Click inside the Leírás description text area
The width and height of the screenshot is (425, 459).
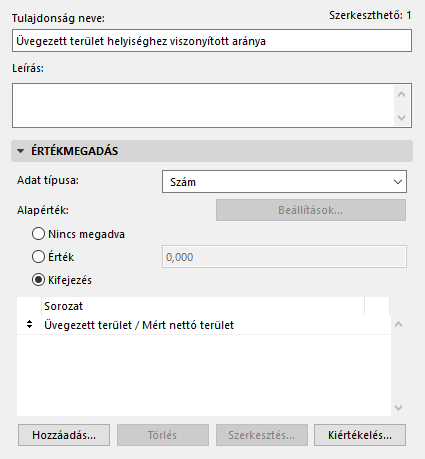tap(203, 105)
